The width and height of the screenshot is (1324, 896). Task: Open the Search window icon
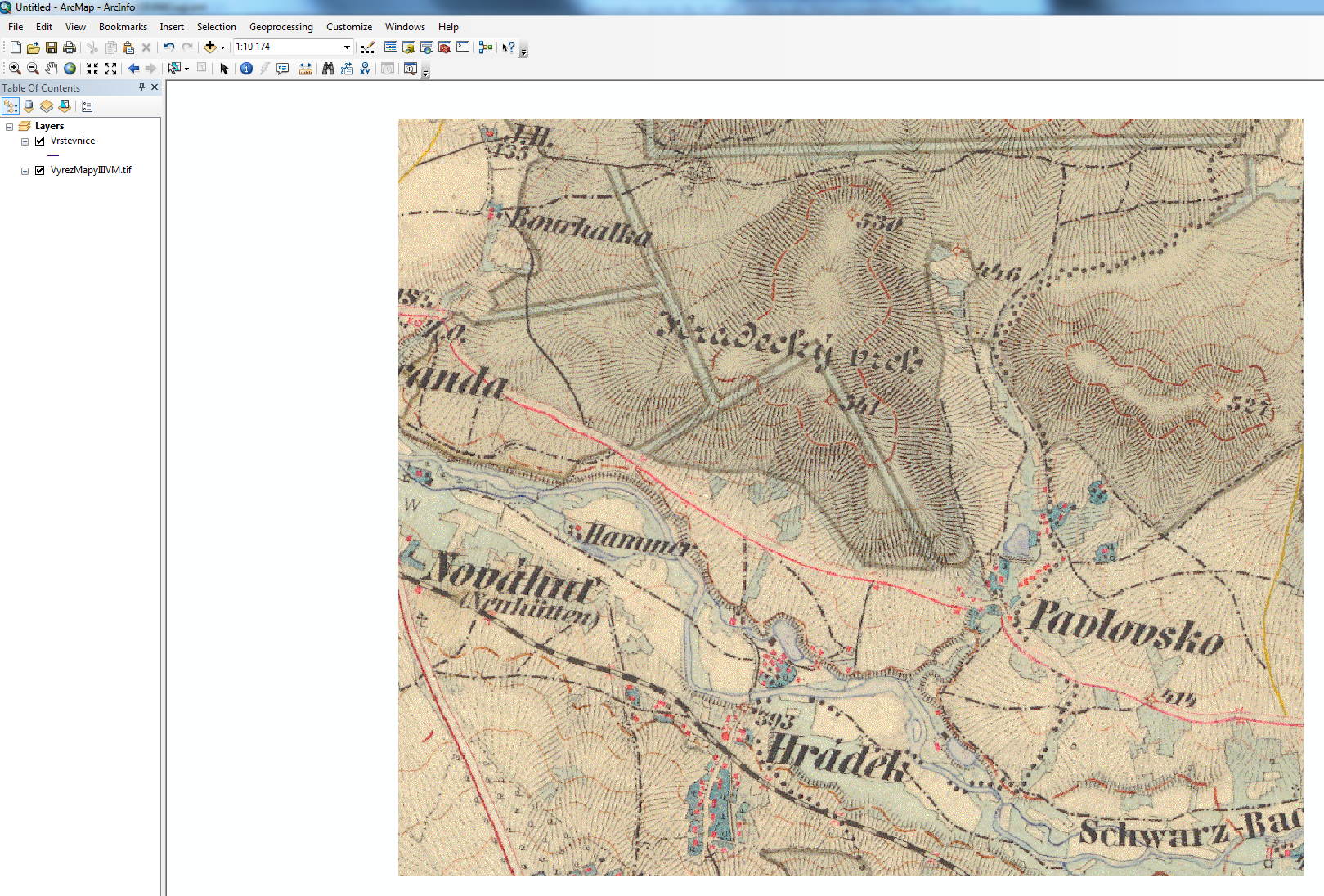[x=427, y=47]
